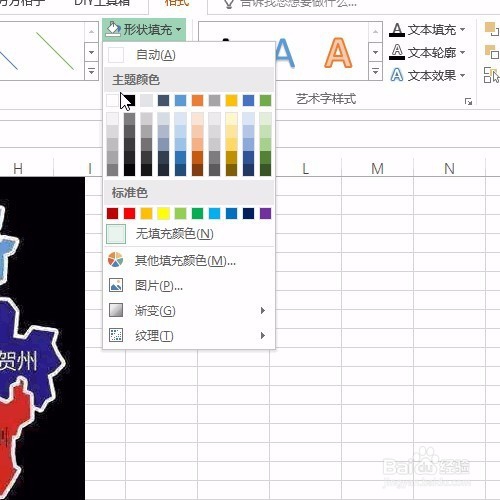This screenshot has width=500, height=500.
Task: Pick the dark blue-gray theme color swatch
Action: (x=163, y=100)
